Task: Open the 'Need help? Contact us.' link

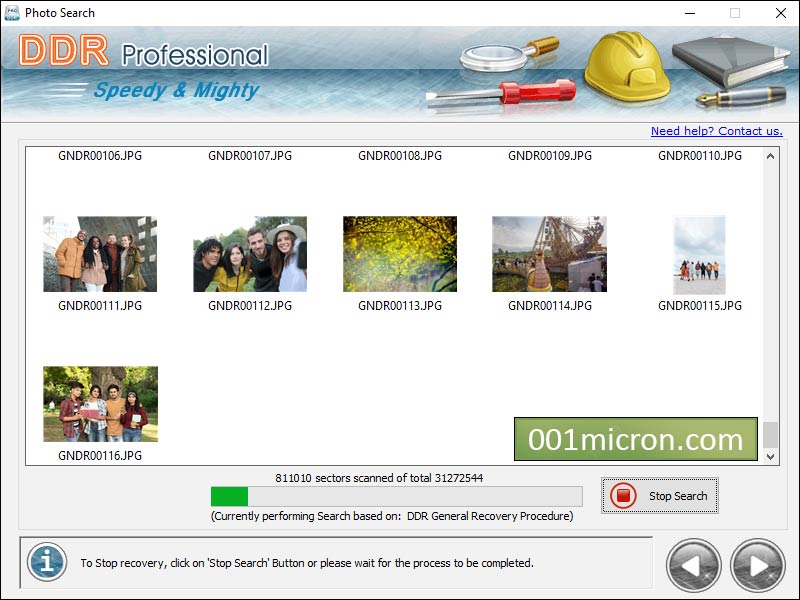Action: pos(716,131)
